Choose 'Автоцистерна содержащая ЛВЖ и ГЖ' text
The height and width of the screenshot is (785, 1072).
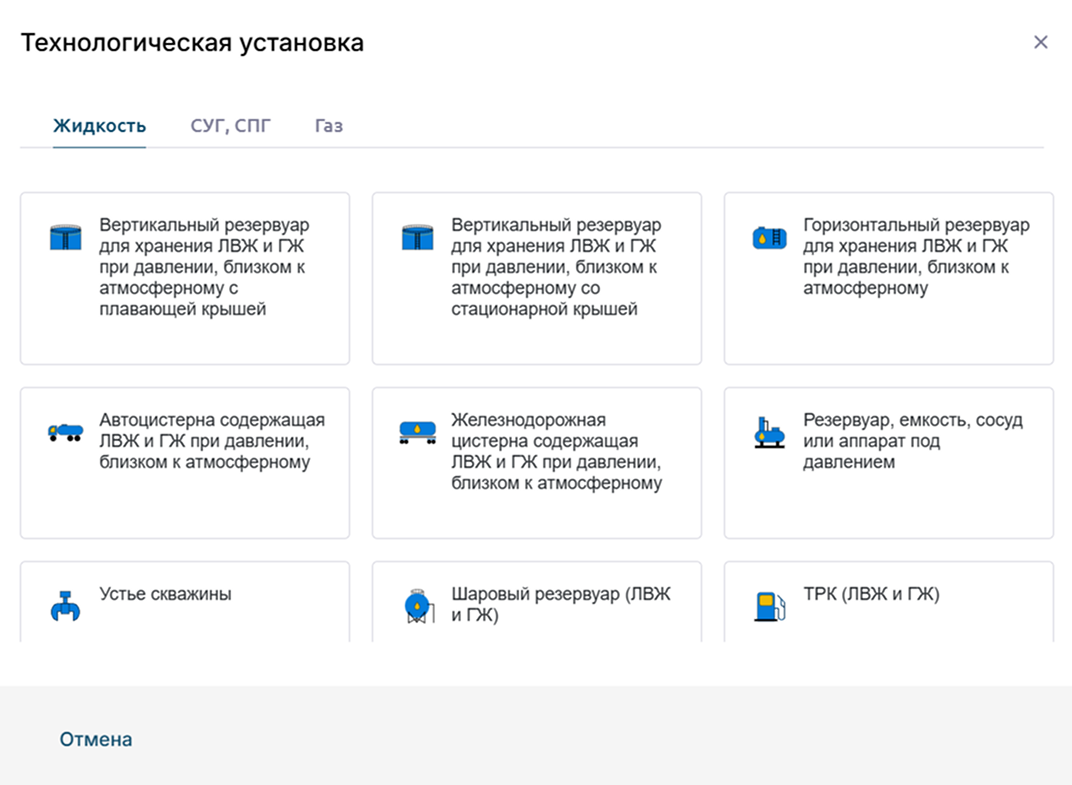coord(212,441)
